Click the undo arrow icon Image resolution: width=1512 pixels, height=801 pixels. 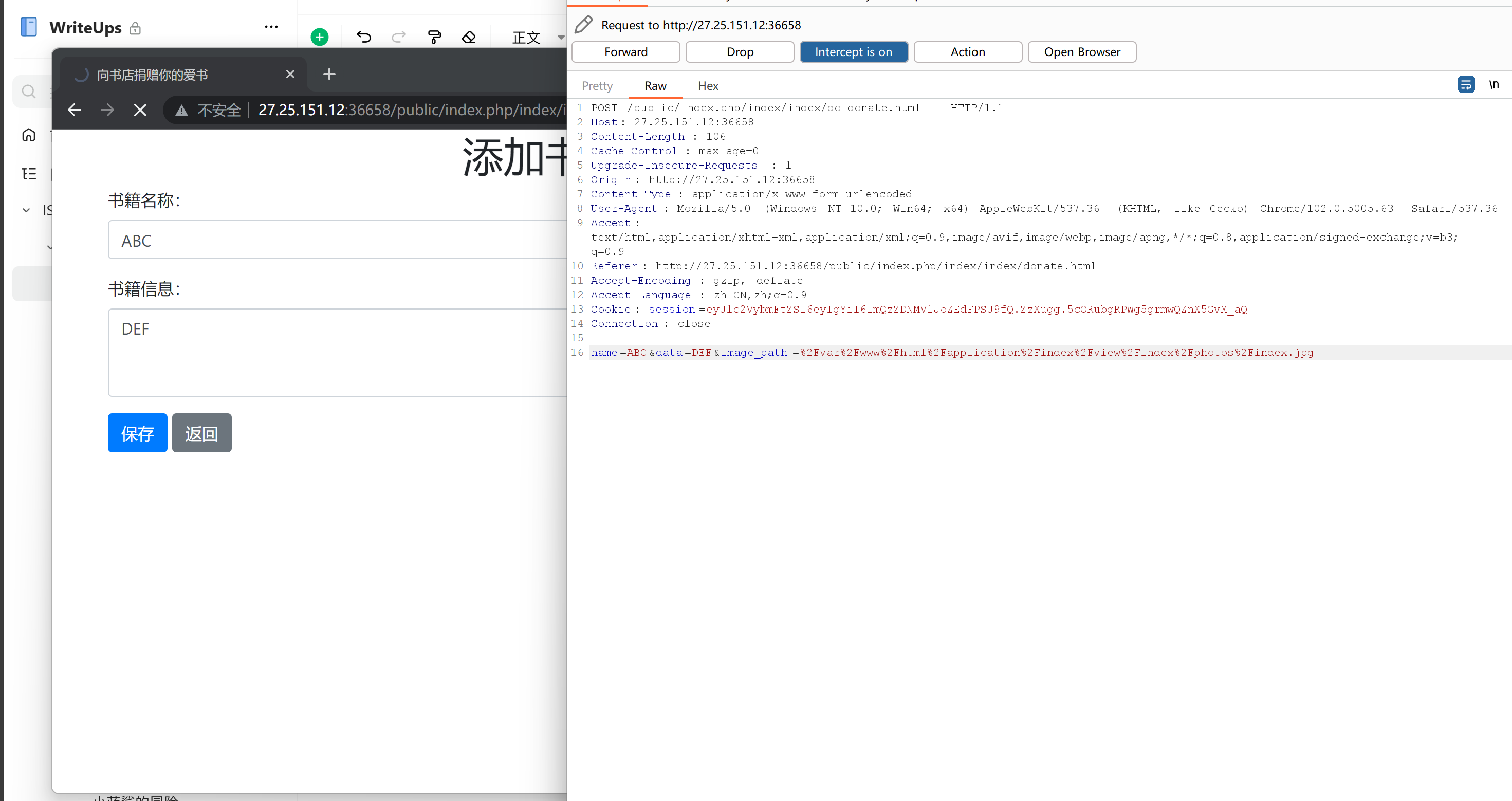[x=363, y=37]
